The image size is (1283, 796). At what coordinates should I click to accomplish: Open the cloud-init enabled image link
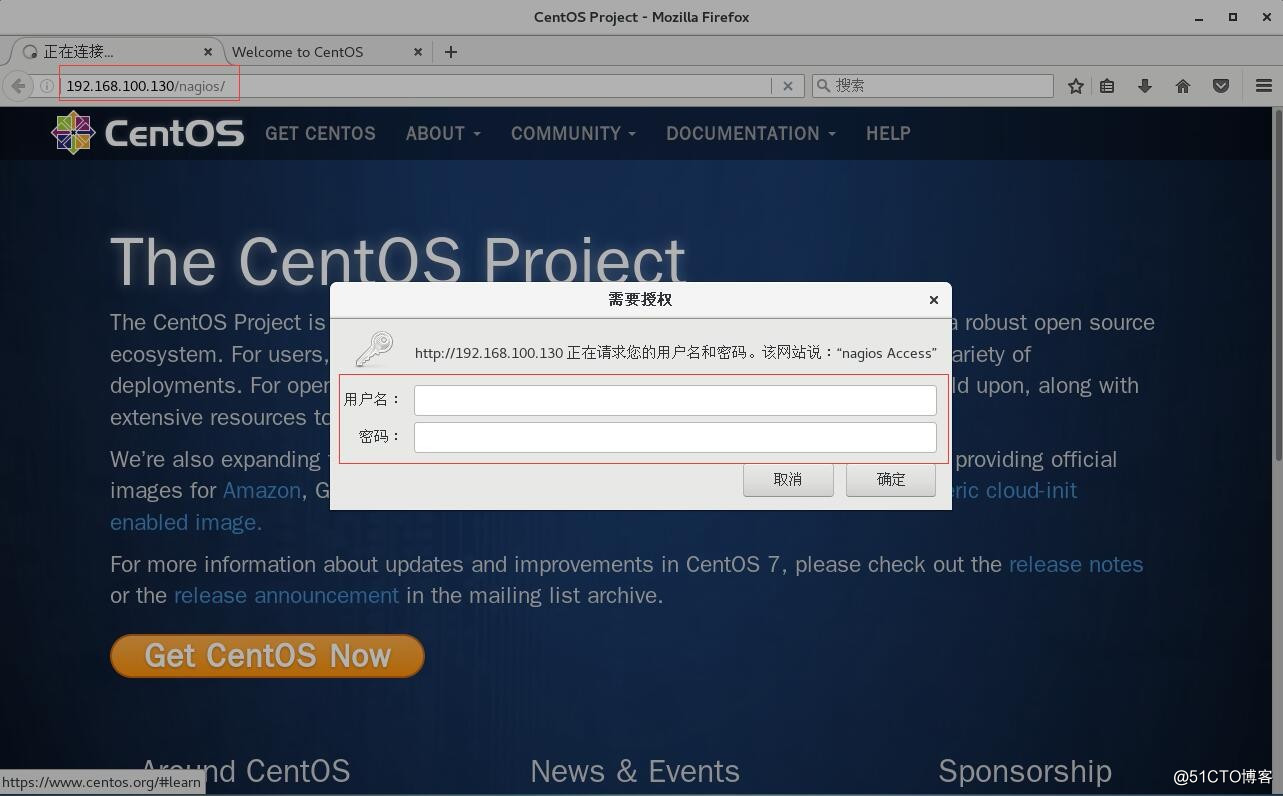186,522
